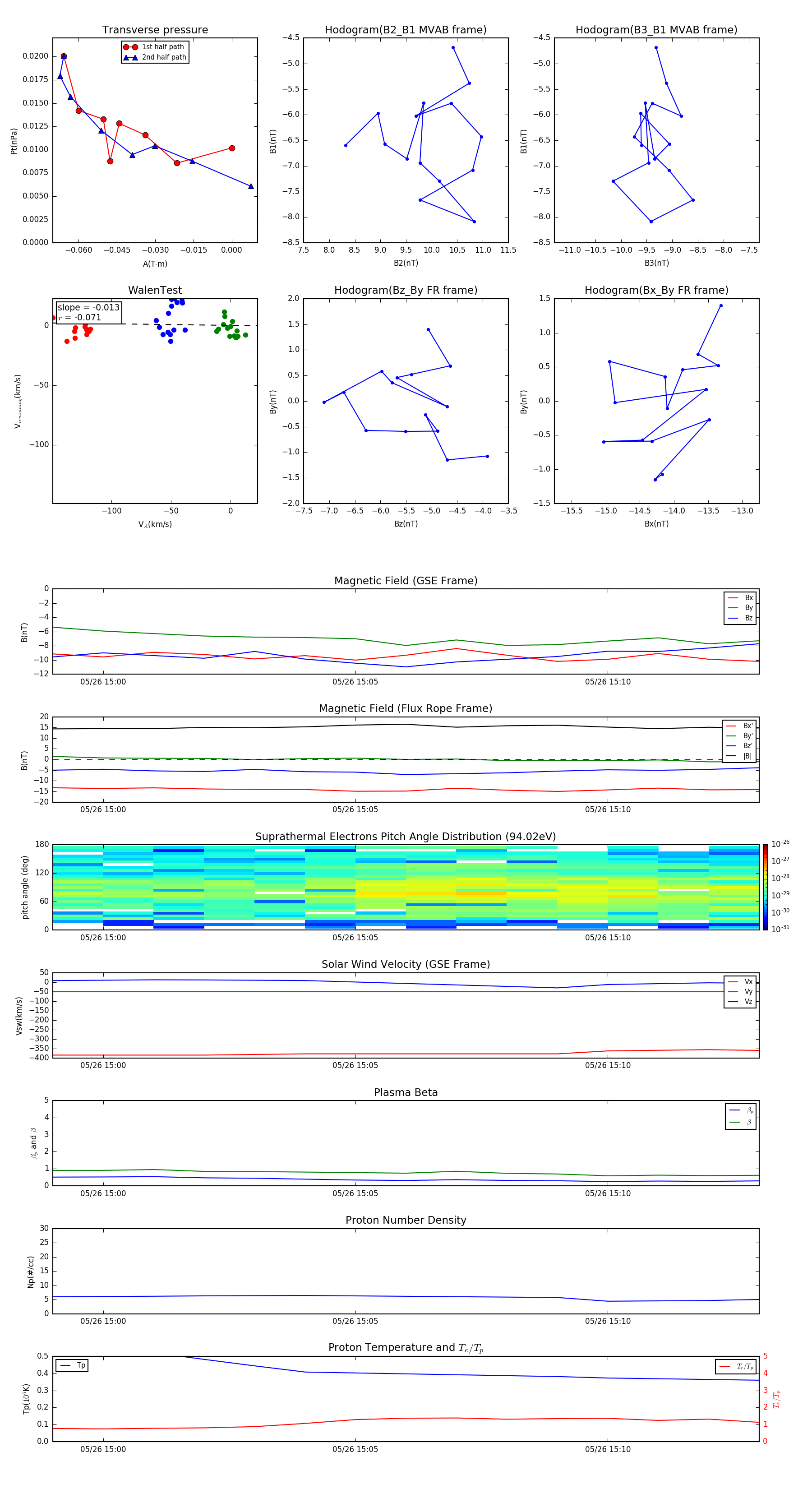Click the "Hodogram(B3_B1 MVAB frame)" title
812x1489 pixels.
click(656, 30)
